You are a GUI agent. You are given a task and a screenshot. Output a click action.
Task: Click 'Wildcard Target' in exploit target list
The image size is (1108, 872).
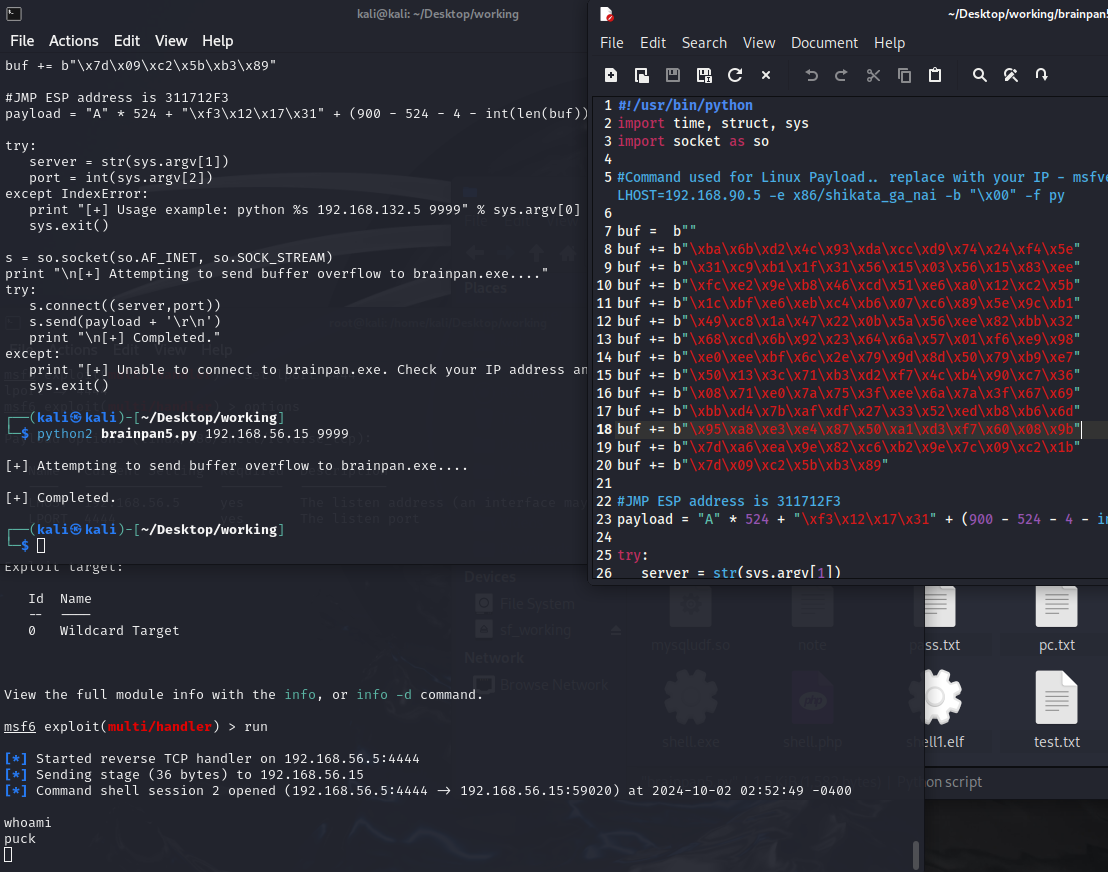119,630
